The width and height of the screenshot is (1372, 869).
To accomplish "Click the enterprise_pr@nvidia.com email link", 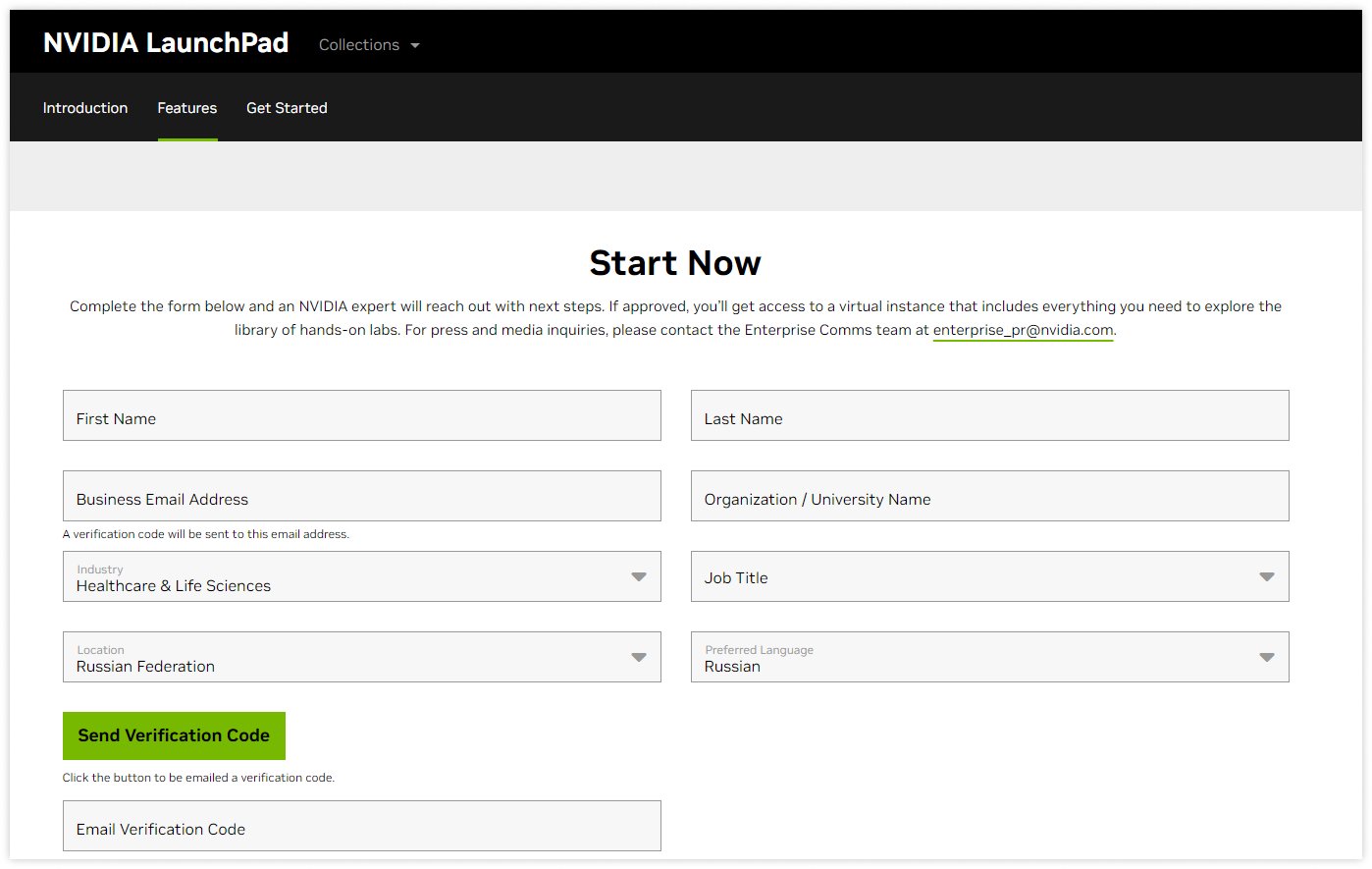I will pos(1023,330).
